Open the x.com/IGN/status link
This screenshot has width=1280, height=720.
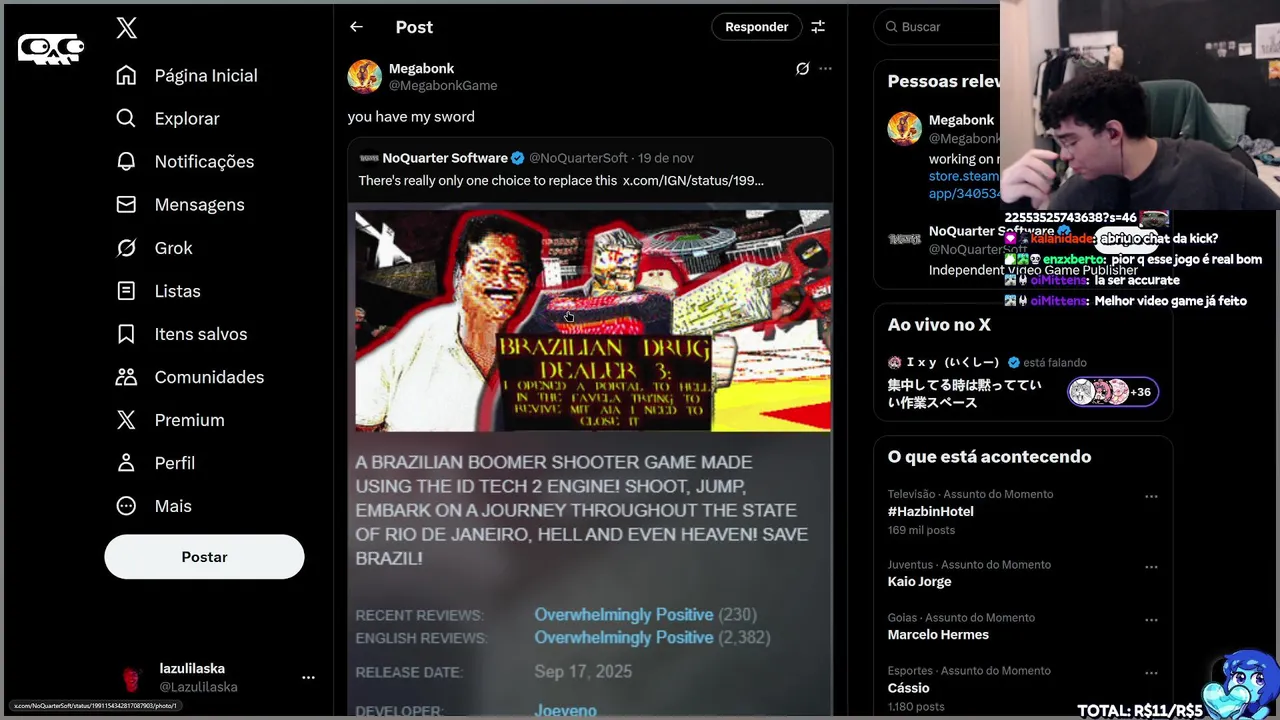point(693,181)
